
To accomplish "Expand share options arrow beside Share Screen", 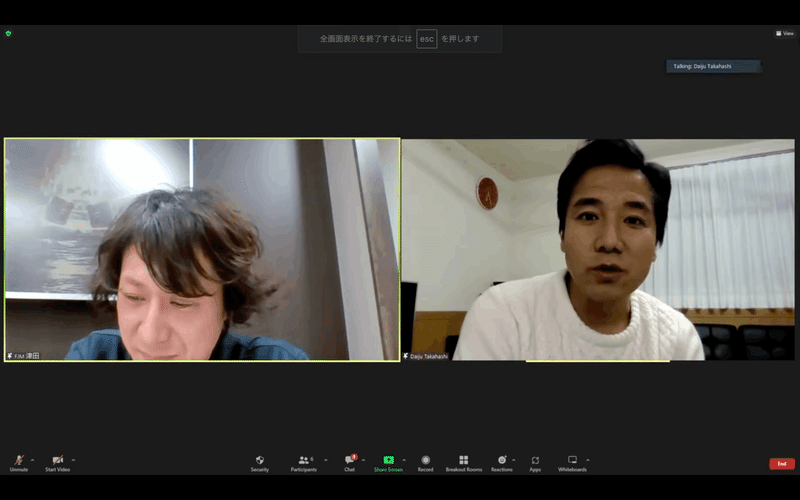I will click(x=404, y=460).
